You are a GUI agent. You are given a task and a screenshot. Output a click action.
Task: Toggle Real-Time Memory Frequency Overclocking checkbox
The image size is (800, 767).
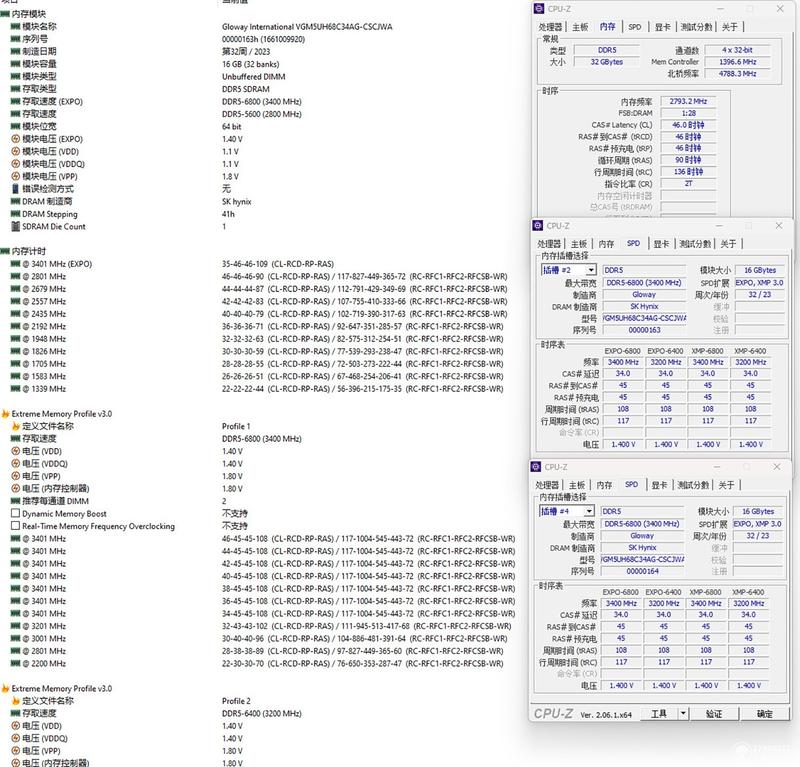point(15,526)
